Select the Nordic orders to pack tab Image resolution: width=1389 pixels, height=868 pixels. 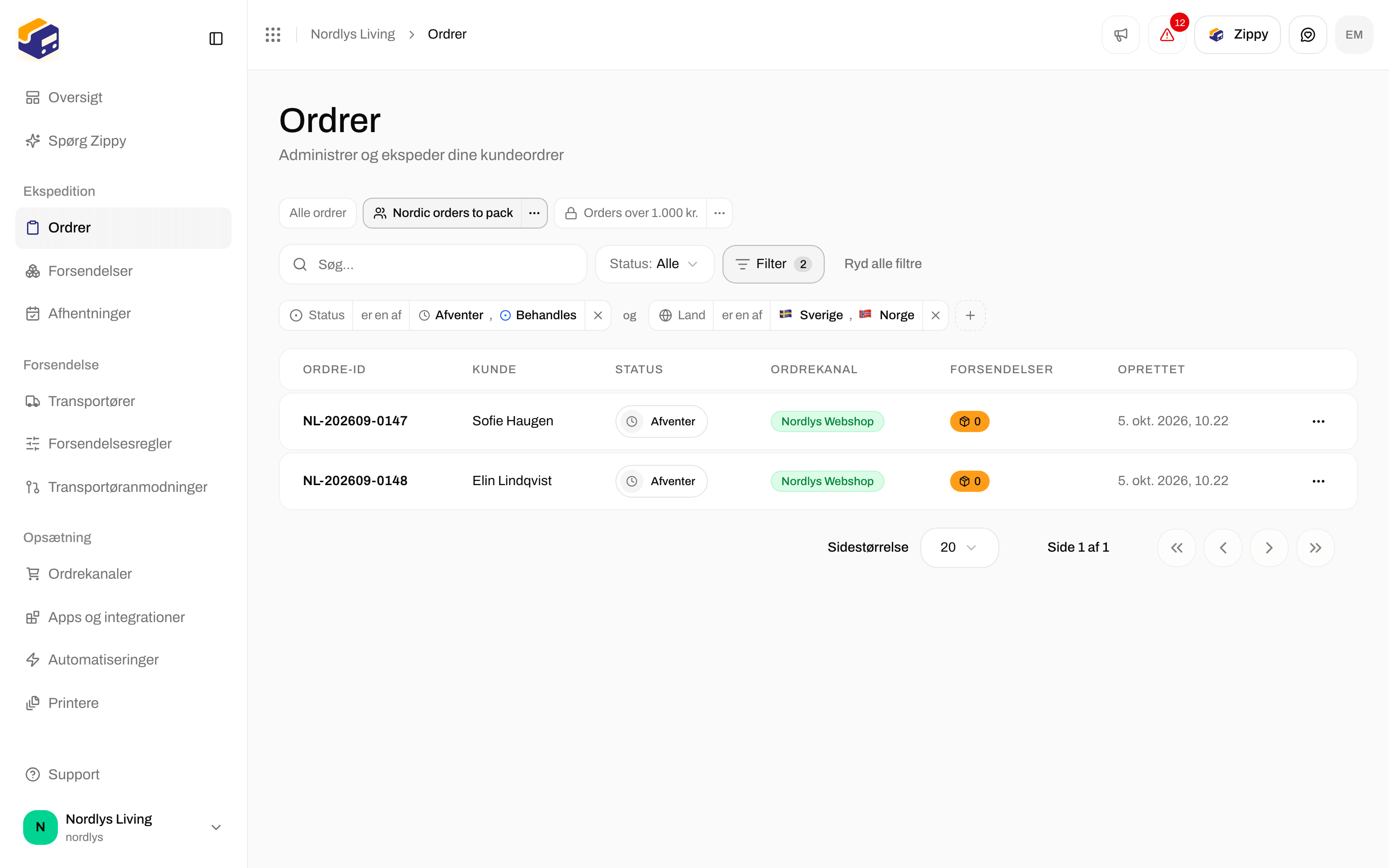tap(443, 213)
